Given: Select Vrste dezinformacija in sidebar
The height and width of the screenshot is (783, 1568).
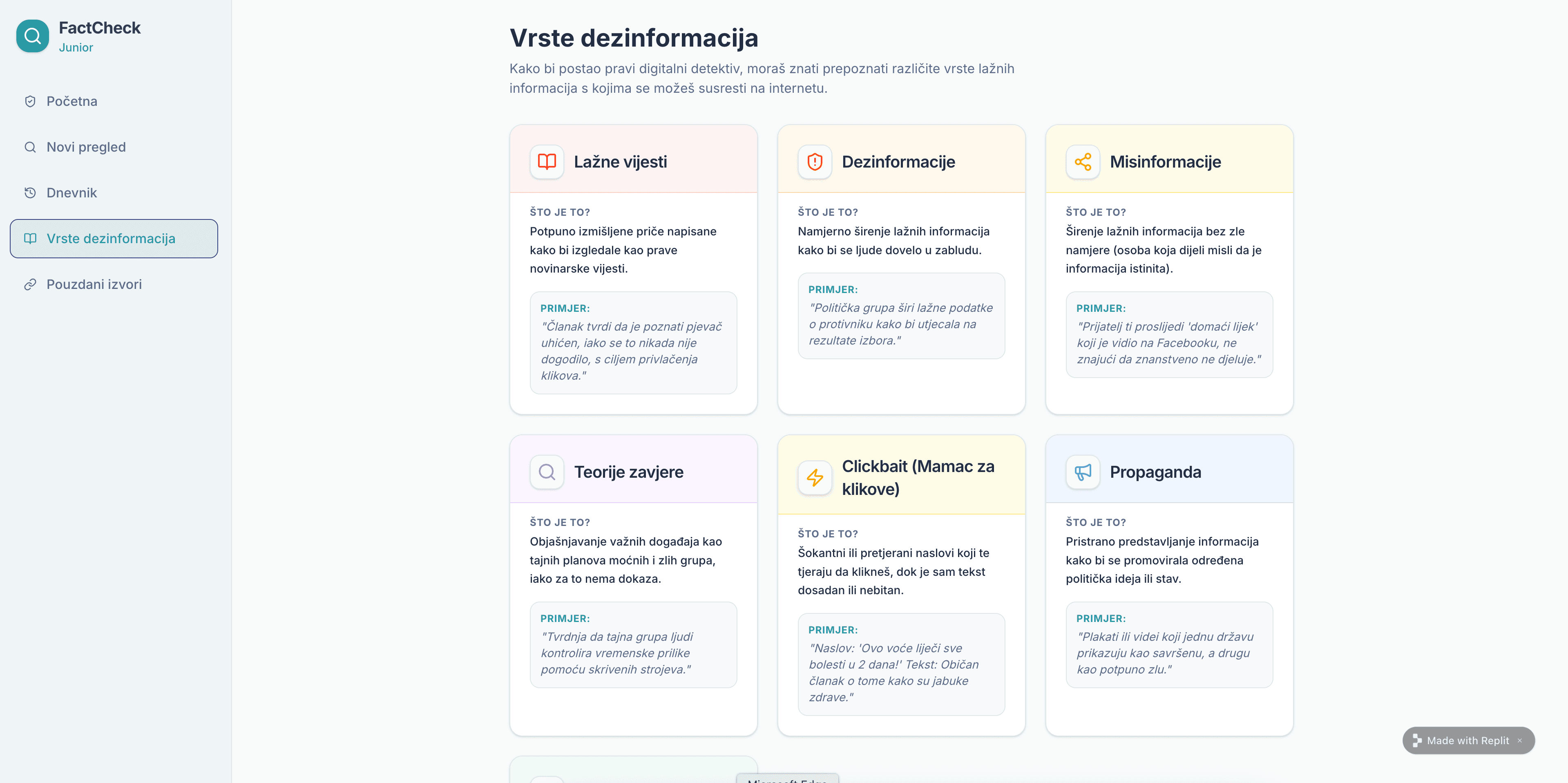Looking at the screenshot, I should (114, 238).
